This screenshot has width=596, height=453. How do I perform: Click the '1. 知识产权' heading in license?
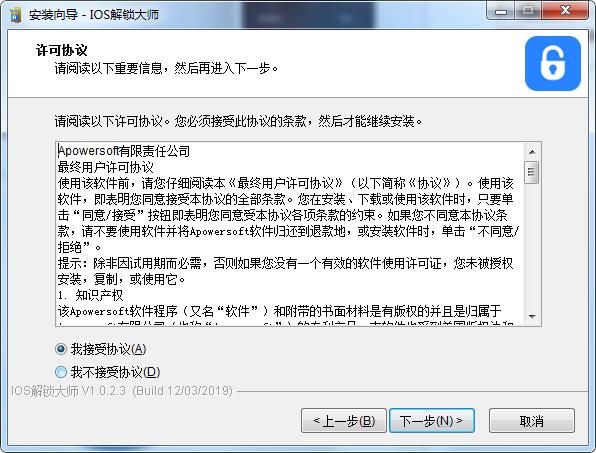click(x=90, y=295)
